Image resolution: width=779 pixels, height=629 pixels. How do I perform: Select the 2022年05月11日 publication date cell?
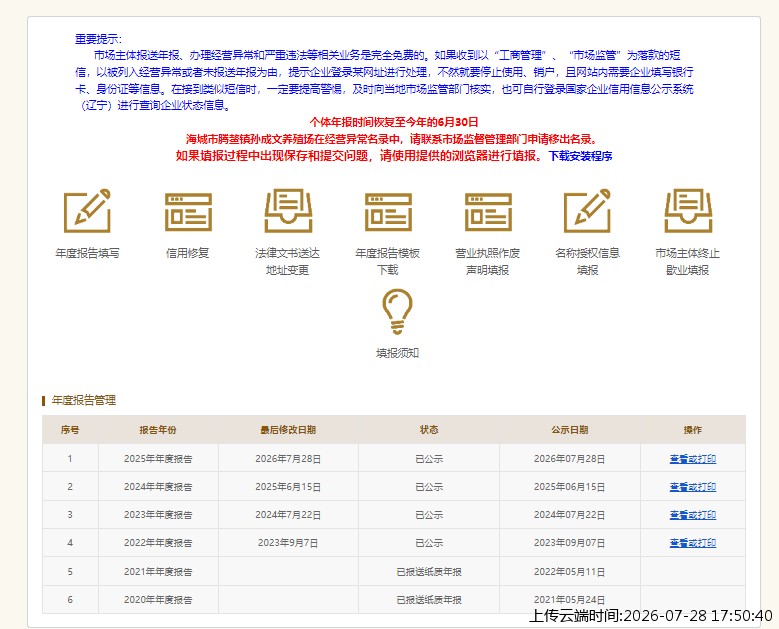[569, 572]
